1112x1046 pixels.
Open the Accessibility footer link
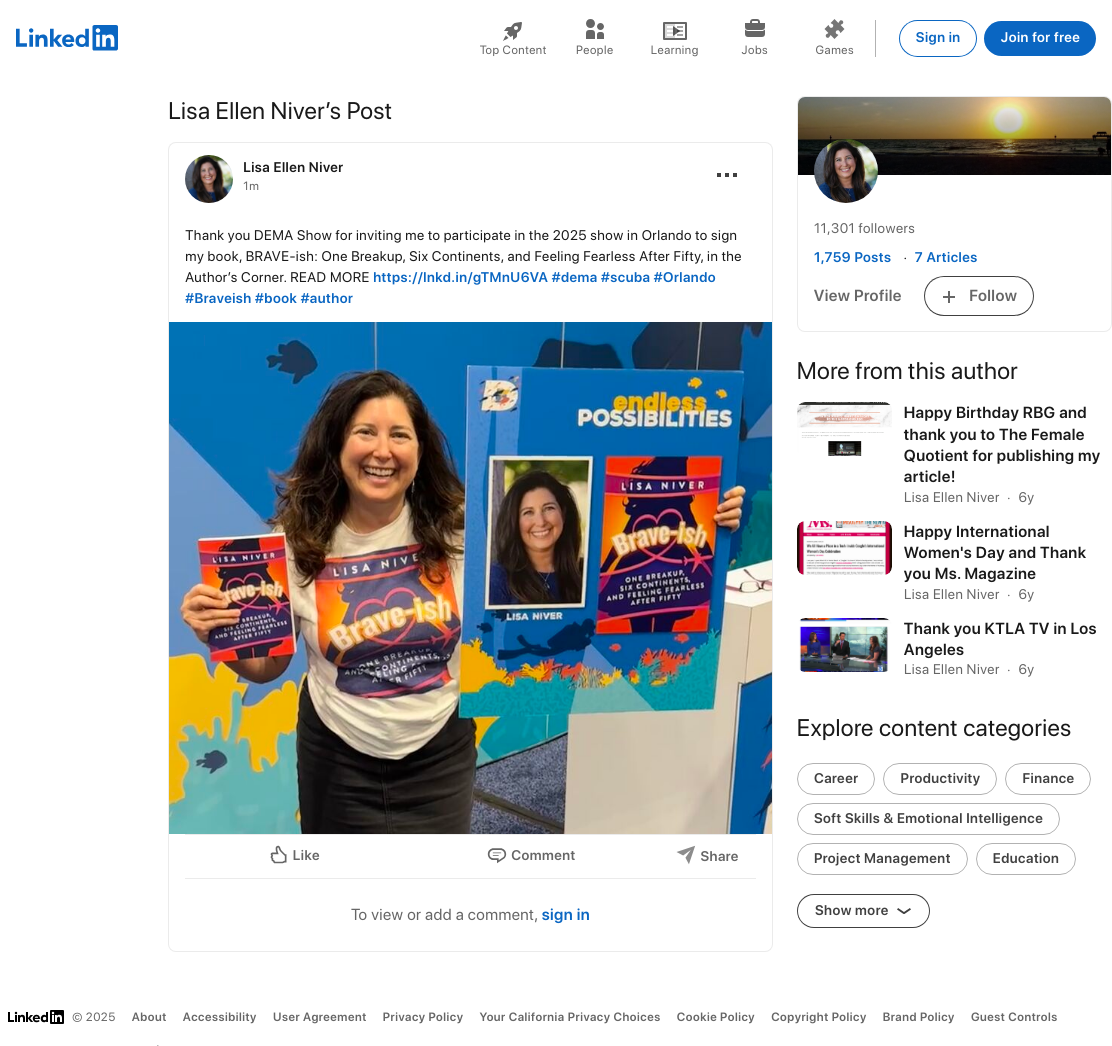click(x=219, y=1017)
